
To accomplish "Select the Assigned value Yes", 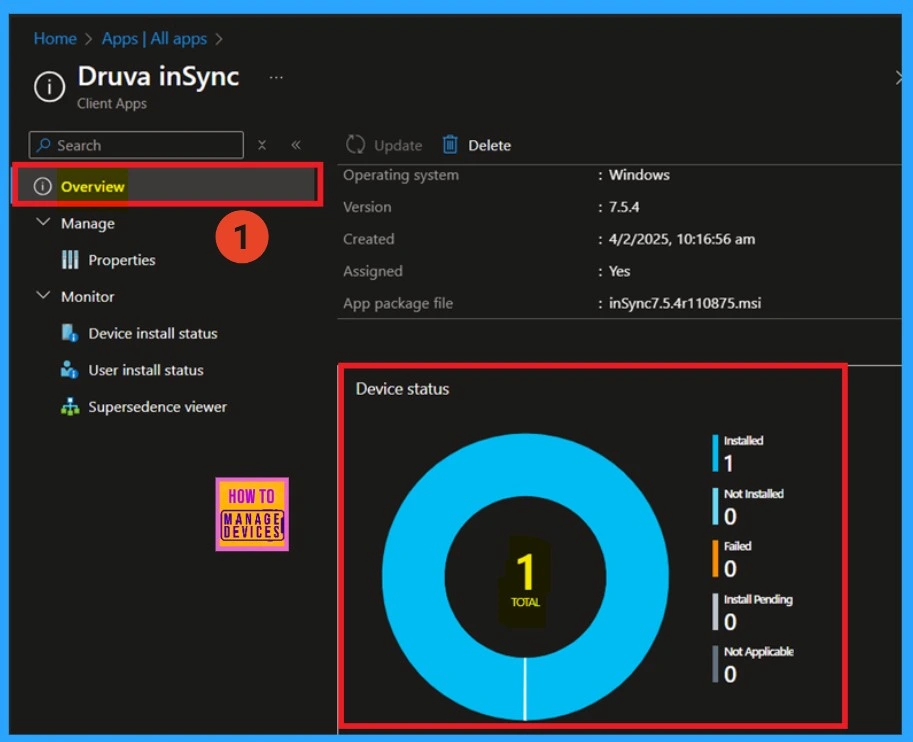I will (x=619, y=271).
